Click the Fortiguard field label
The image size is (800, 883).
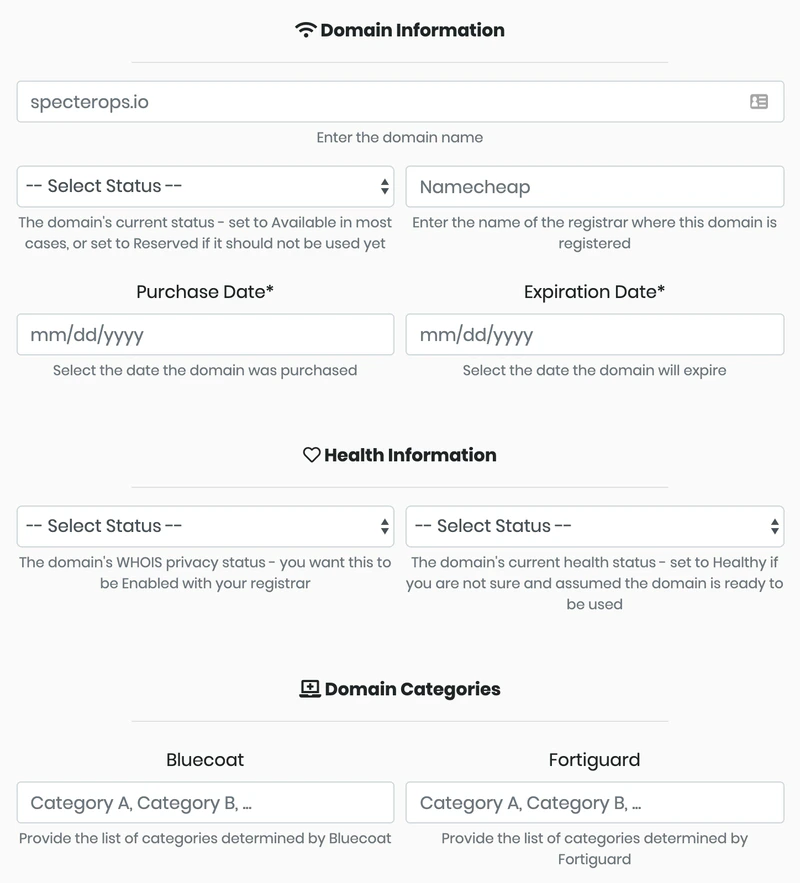coord(594,760)
